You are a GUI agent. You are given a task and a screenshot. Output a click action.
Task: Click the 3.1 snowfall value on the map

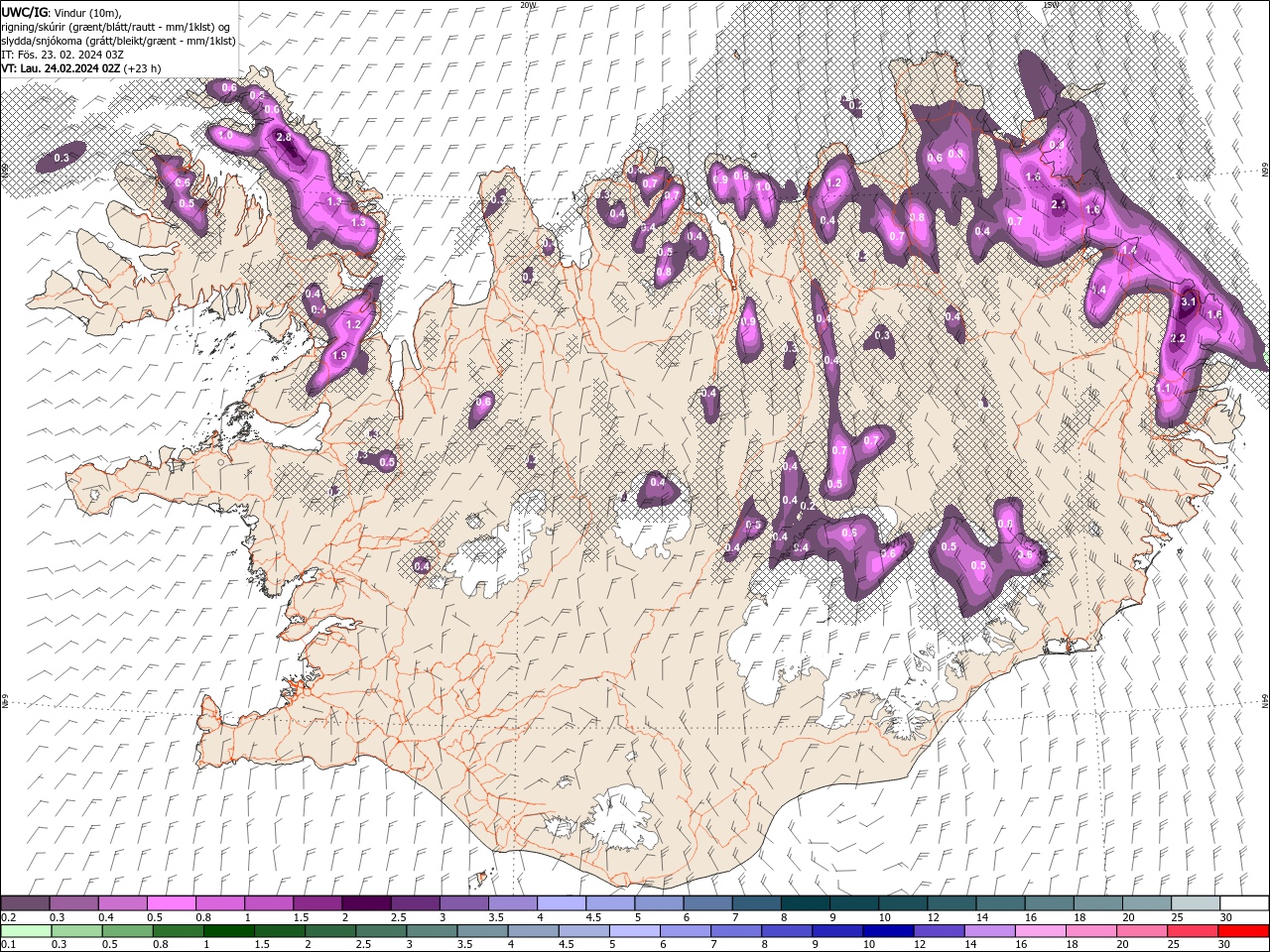tap(1189, 300)
